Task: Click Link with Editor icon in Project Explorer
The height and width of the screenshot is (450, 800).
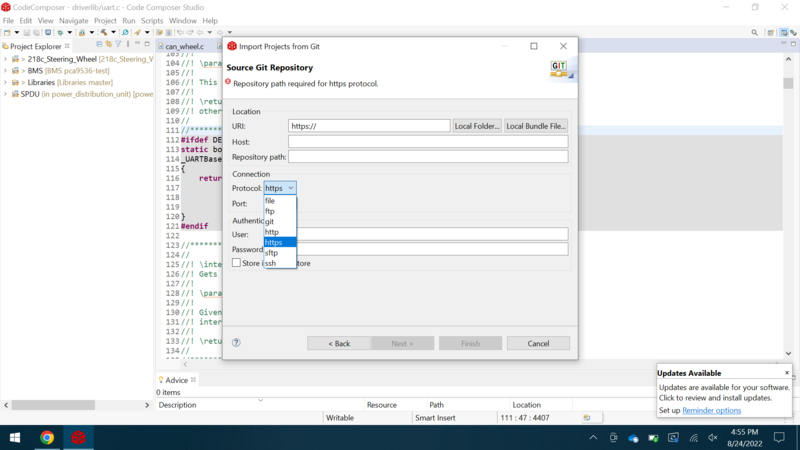Action: [109, 44]
